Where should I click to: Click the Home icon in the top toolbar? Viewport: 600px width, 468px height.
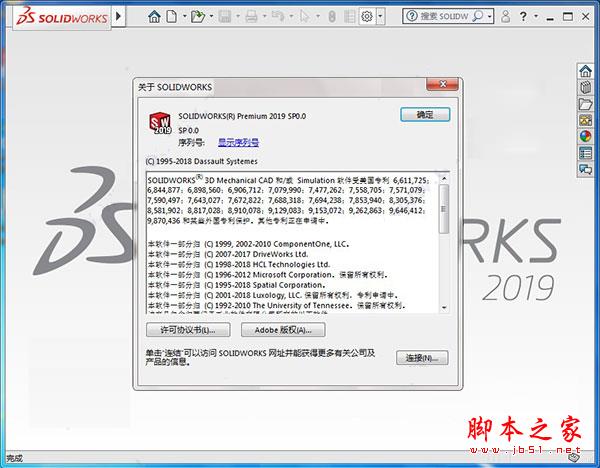tap(154, 16)
